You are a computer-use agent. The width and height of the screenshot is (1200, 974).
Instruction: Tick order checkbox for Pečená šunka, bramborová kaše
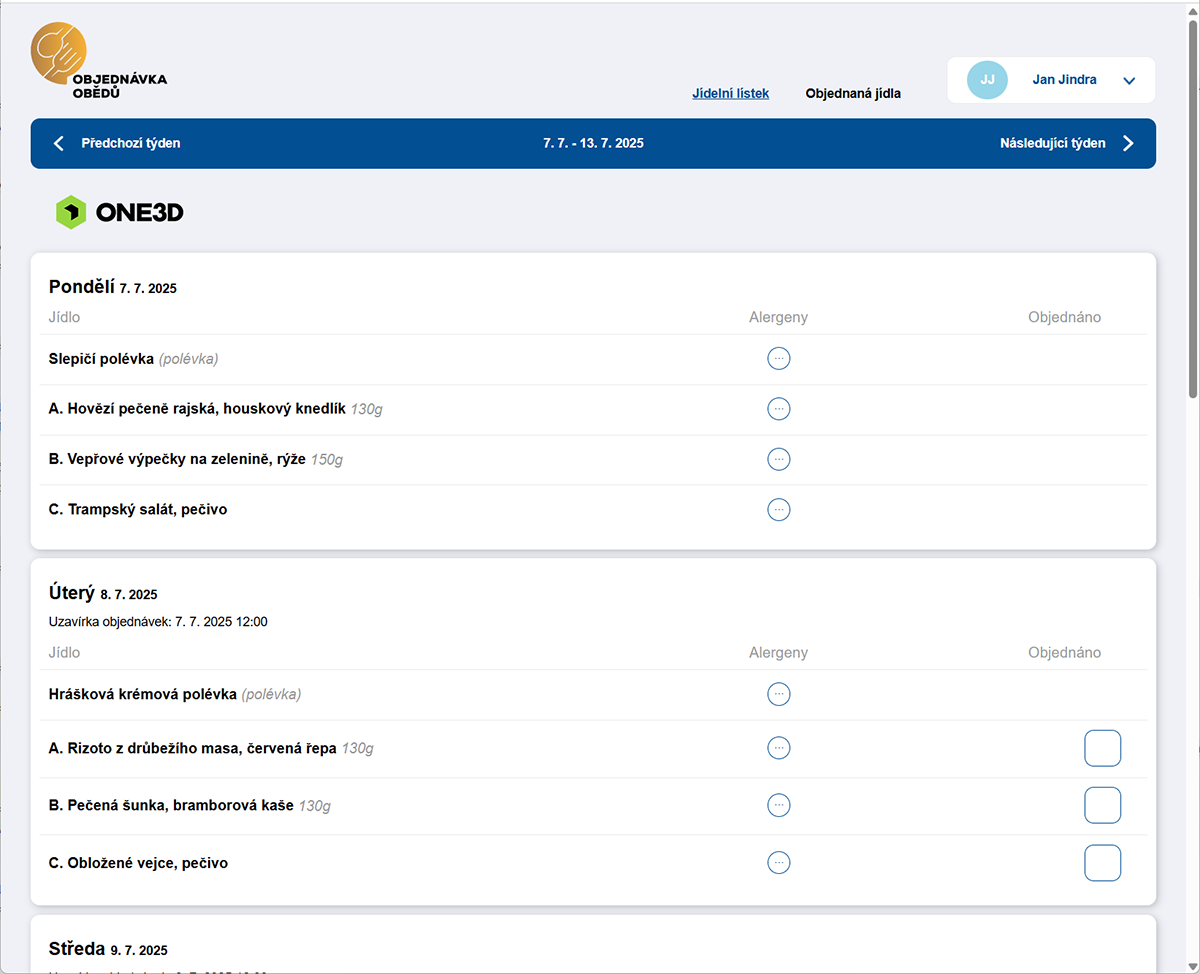[x=1102, y=805]
